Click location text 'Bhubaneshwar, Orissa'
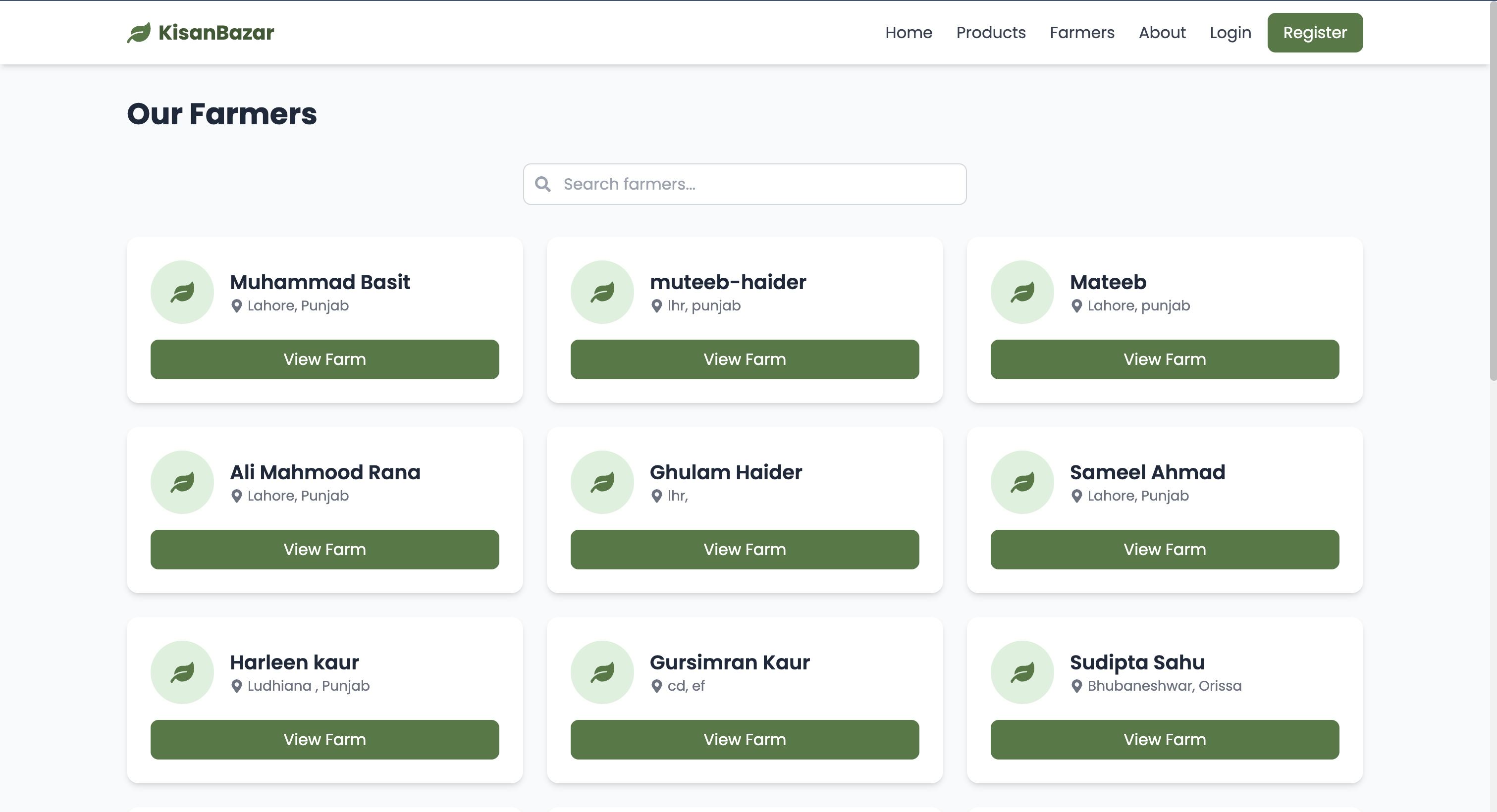Viewport: 1497px width, 812px height. click(1164, 686)
